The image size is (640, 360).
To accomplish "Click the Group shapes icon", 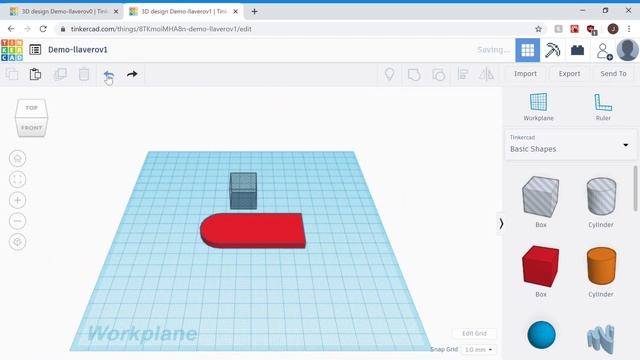I will click(414, 75).
